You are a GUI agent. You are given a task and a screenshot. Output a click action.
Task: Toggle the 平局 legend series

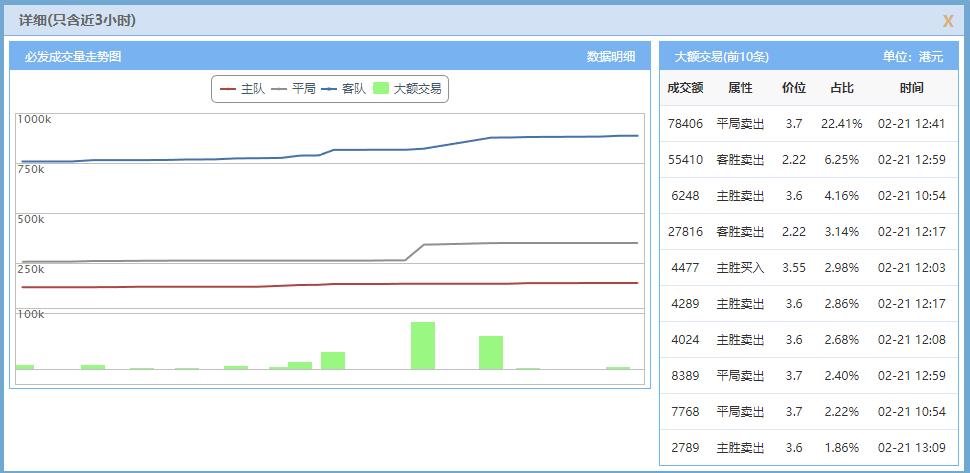click(x=293, y=89)
